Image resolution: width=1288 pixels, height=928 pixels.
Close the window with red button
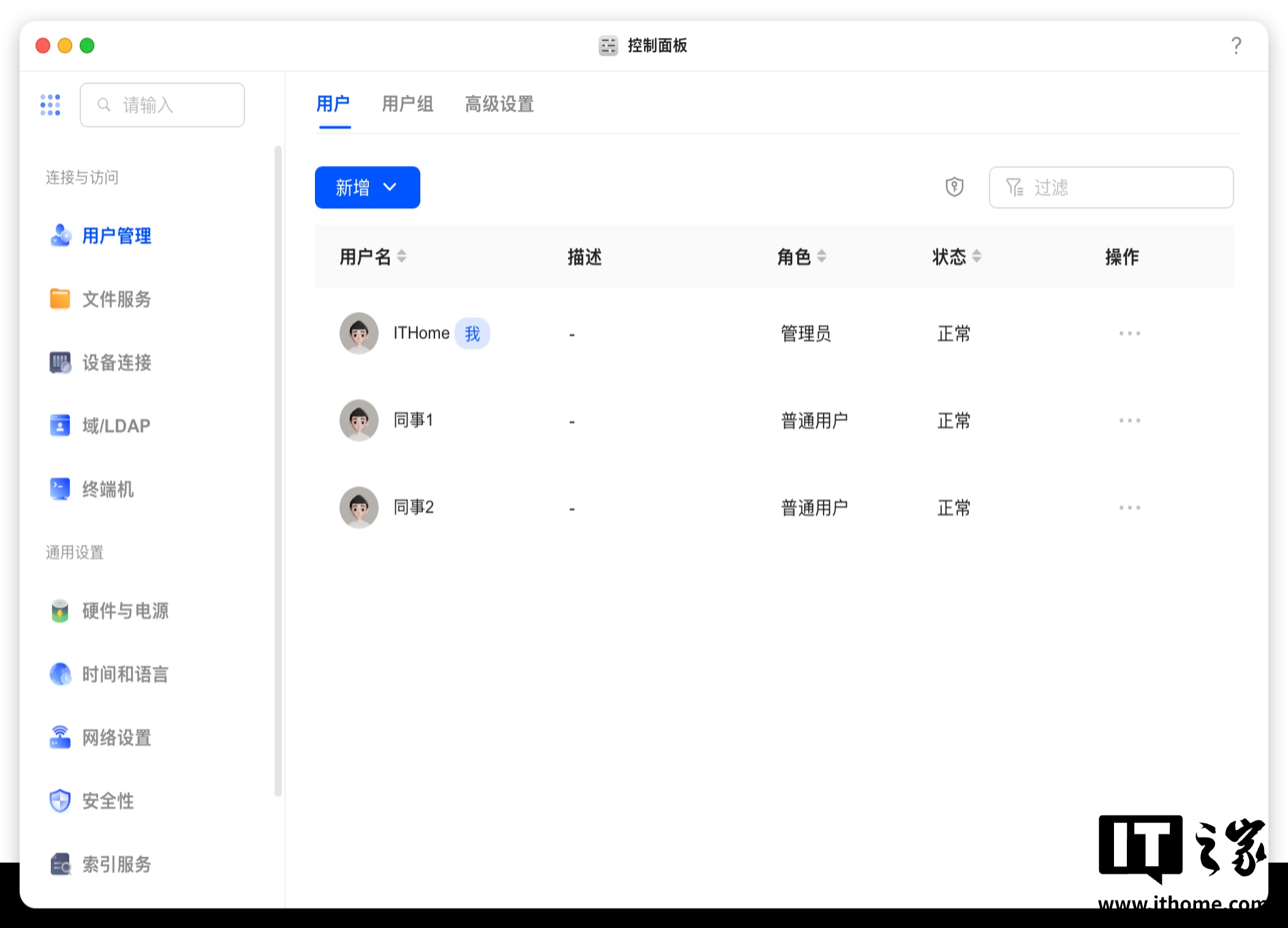(x=43, y=45)
